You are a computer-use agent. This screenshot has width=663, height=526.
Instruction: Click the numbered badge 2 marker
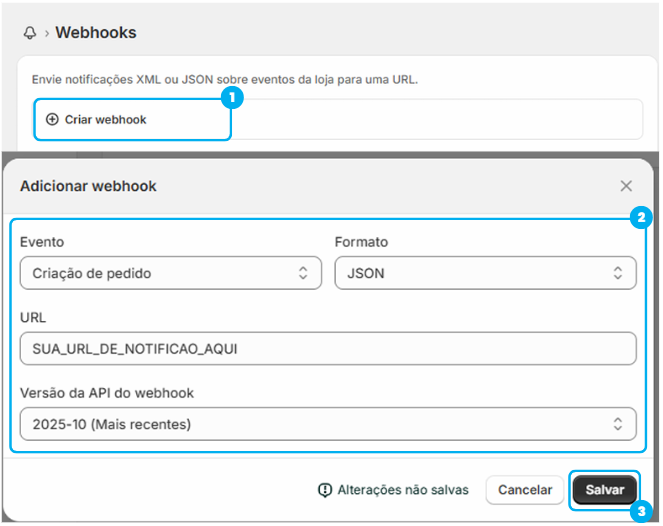(x=643, y=215)
